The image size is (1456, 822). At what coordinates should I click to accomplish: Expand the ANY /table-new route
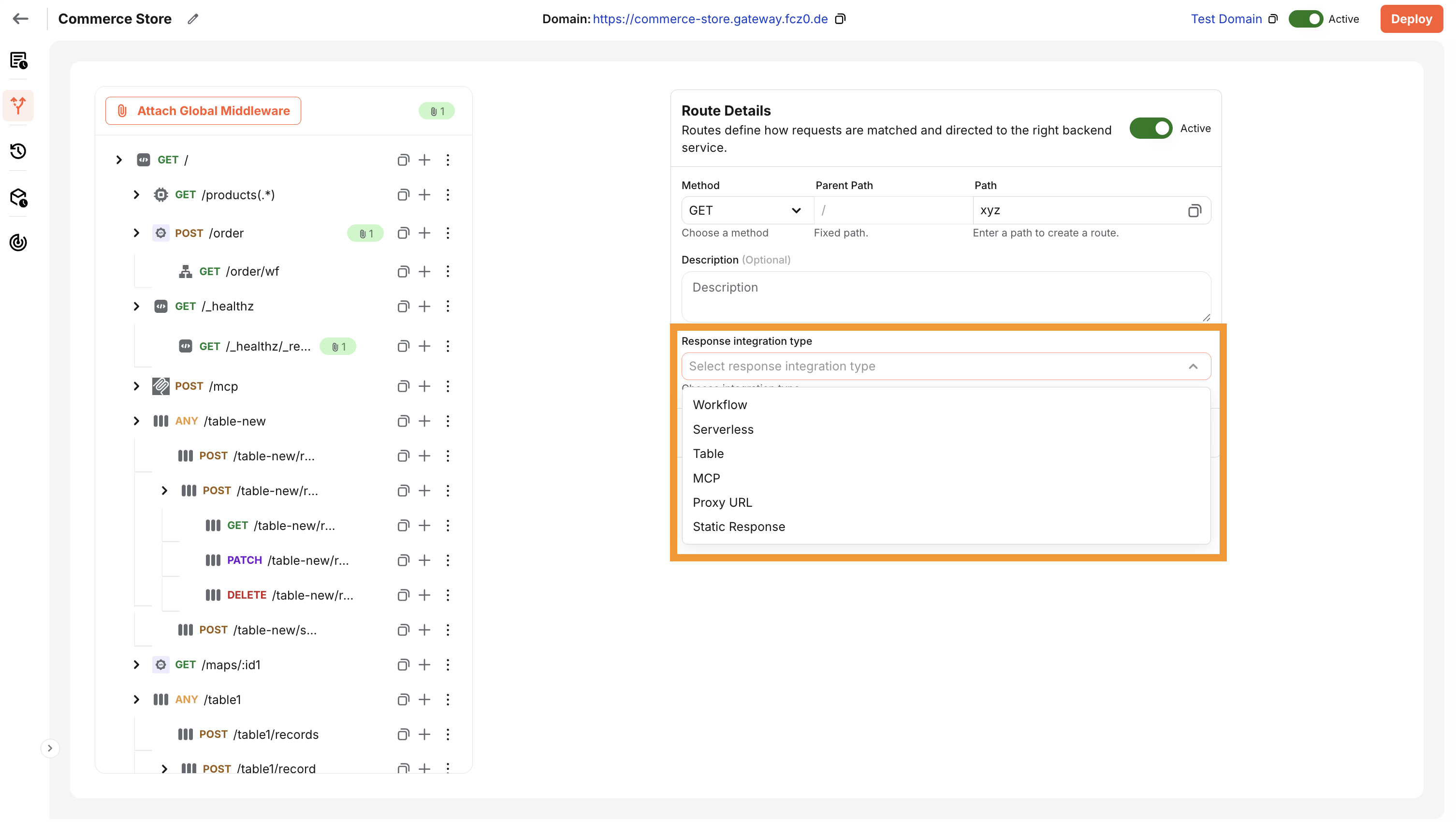tap(136, 421)
